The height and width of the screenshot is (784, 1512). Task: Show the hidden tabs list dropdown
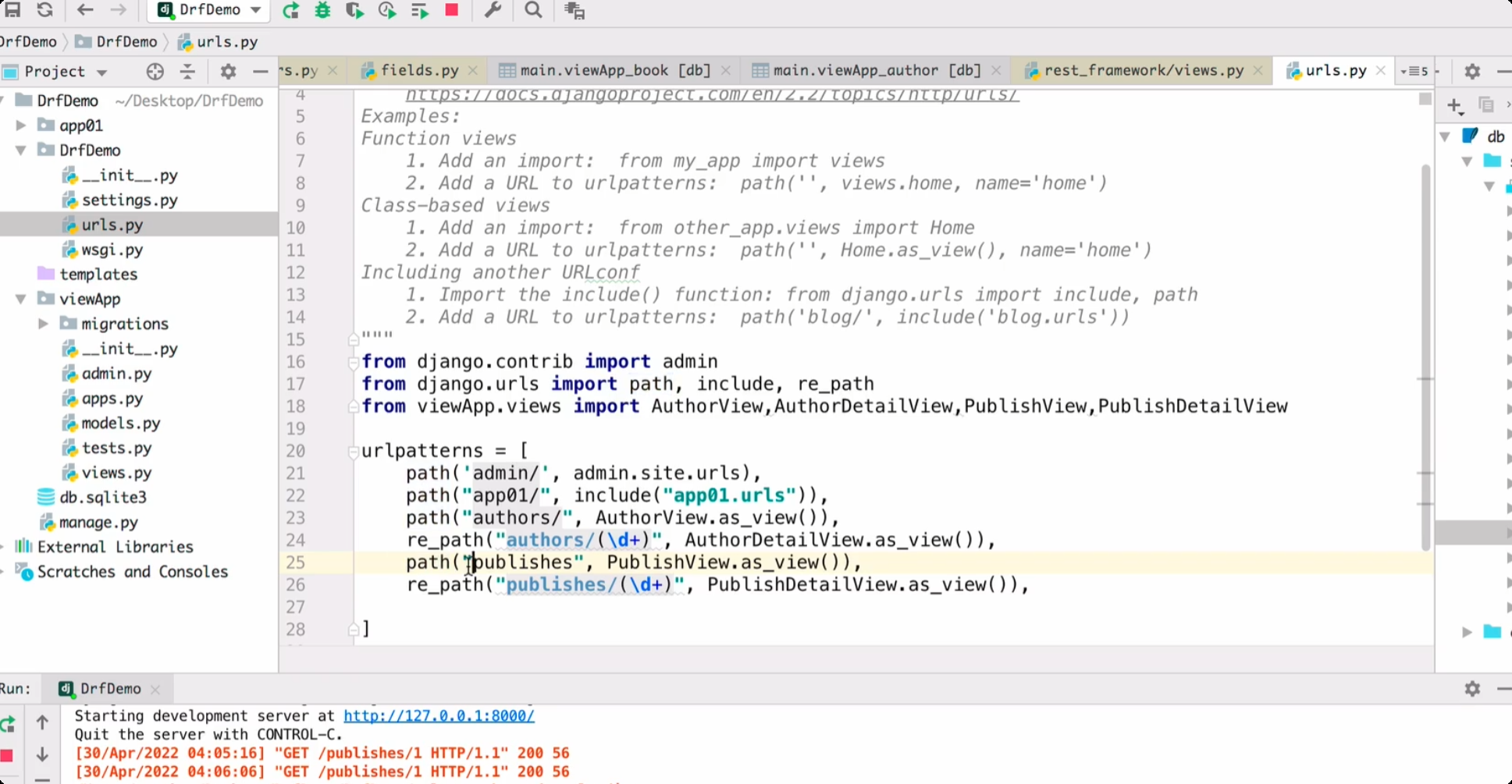[x=1414, y=71]
